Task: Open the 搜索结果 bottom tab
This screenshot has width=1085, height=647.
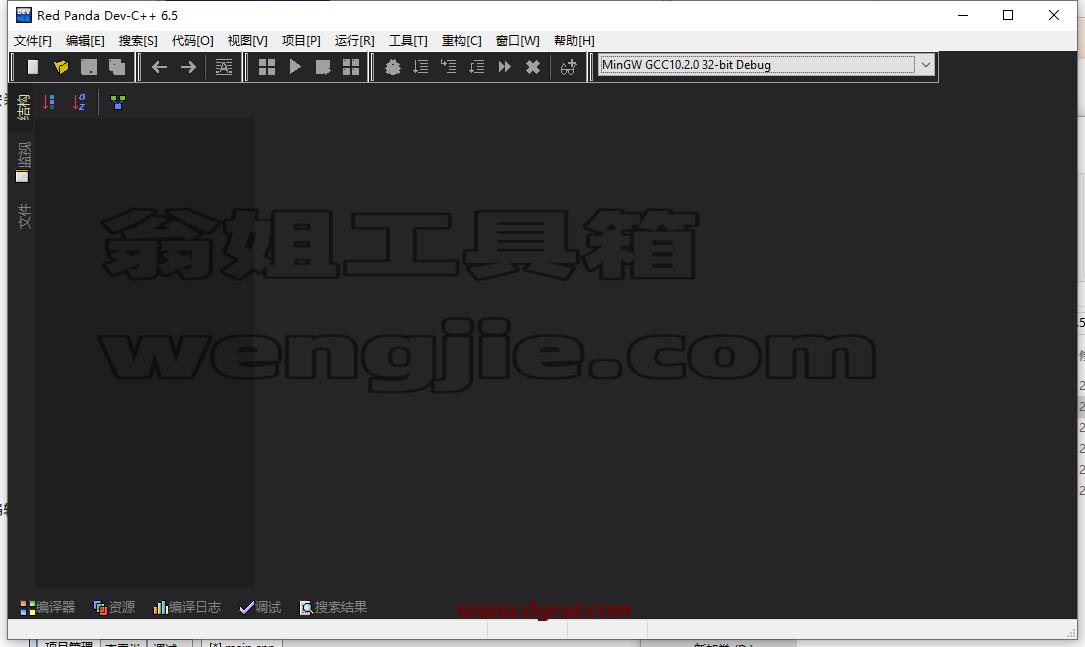Action: pos(334,608)
